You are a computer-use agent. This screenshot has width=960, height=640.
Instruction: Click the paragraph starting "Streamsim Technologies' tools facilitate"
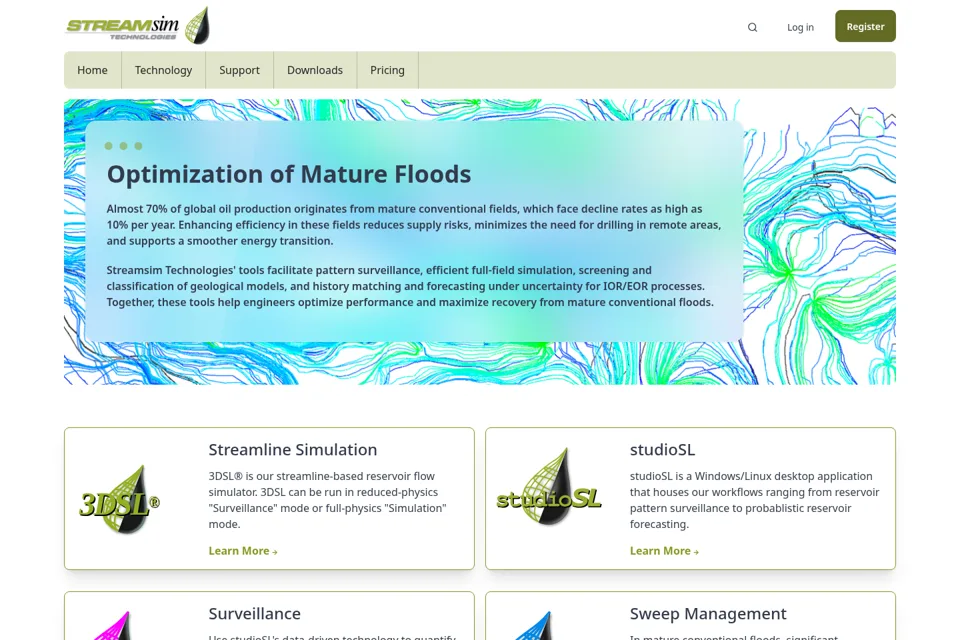(x=410, y=286)
